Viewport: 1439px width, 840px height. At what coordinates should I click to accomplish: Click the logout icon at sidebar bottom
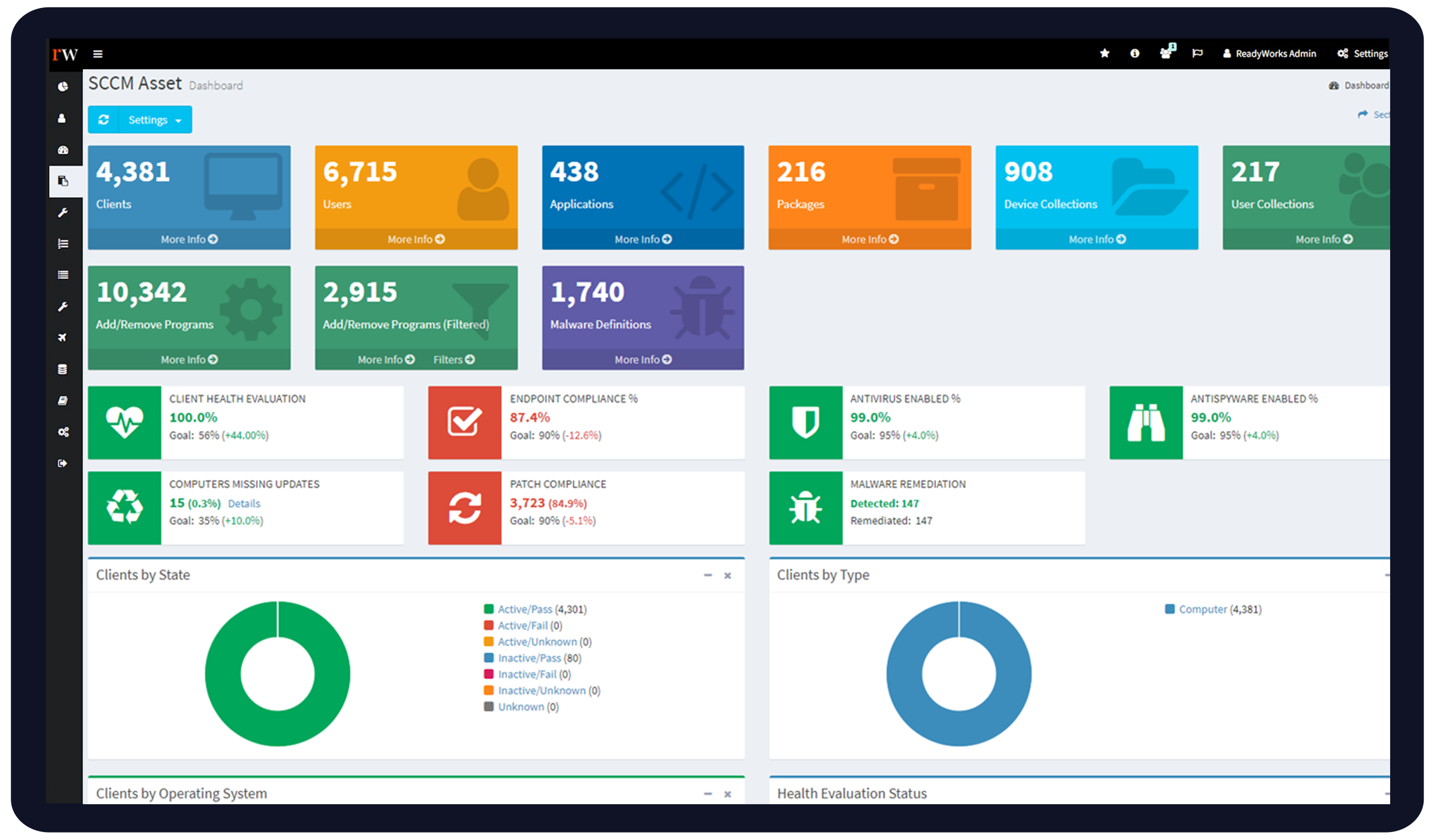click(x=63, y=463)
